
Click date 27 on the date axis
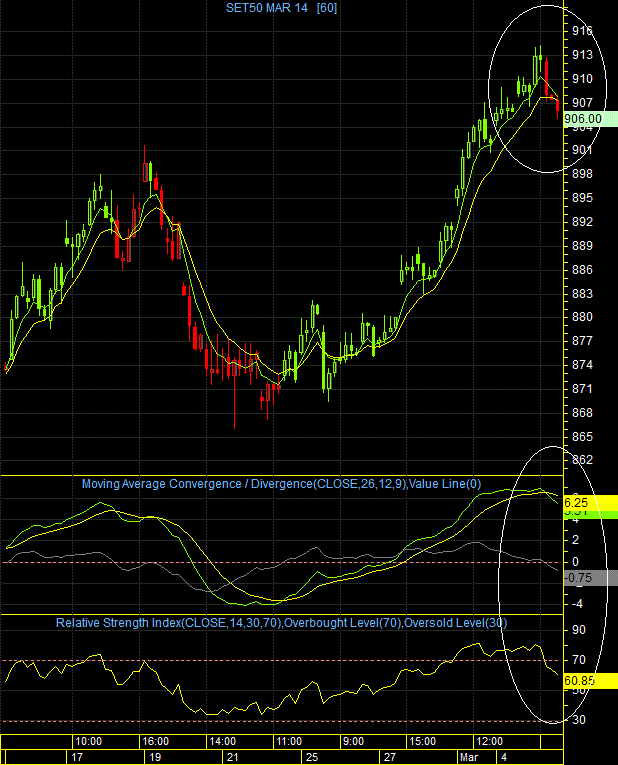390,758
